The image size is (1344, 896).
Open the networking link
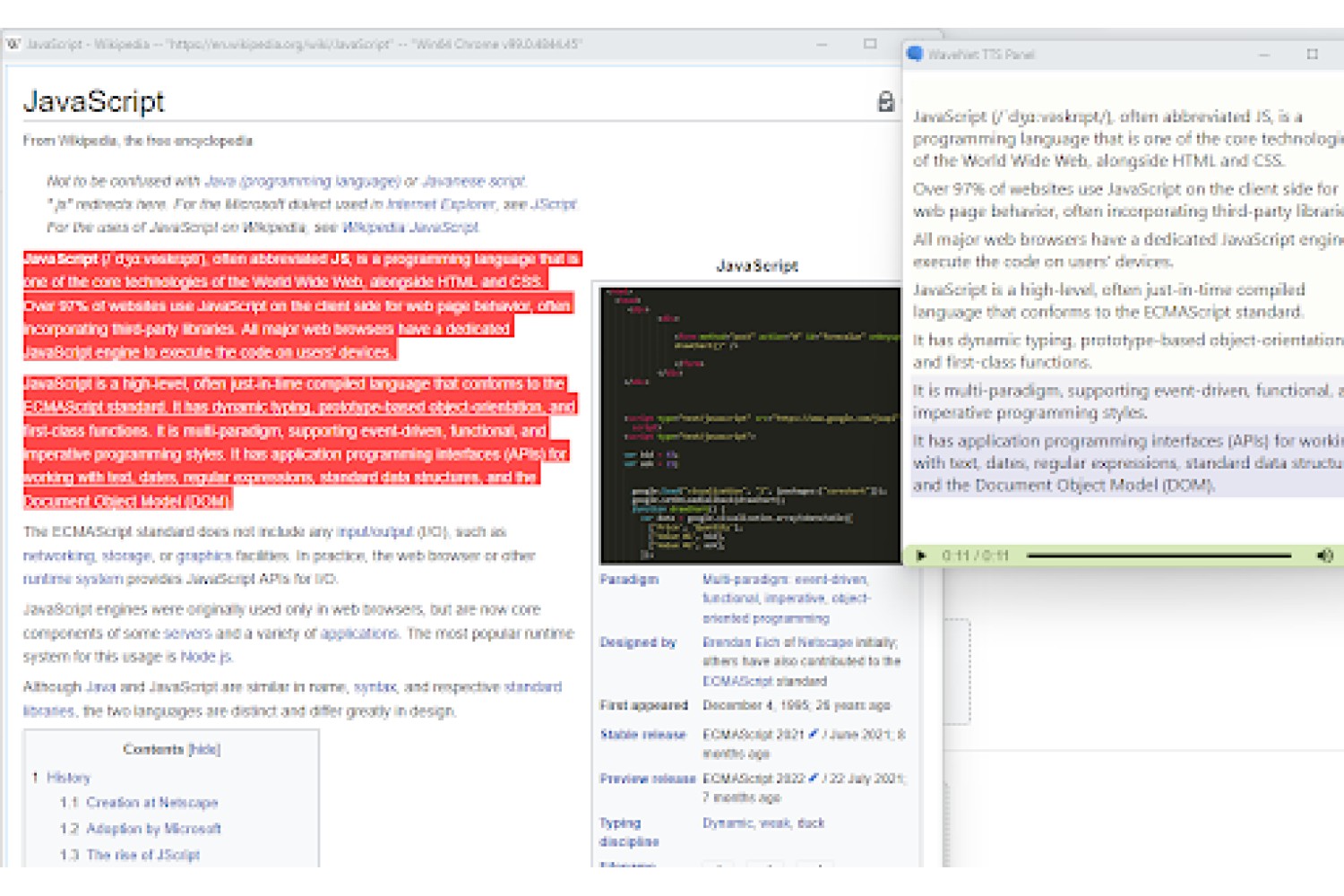tap(57, 556)
